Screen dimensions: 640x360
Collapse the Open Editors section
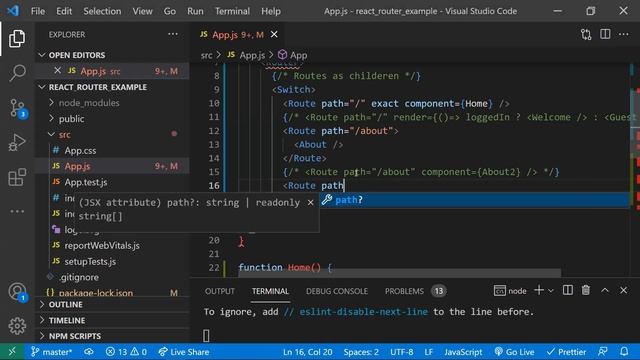[112, 55]
